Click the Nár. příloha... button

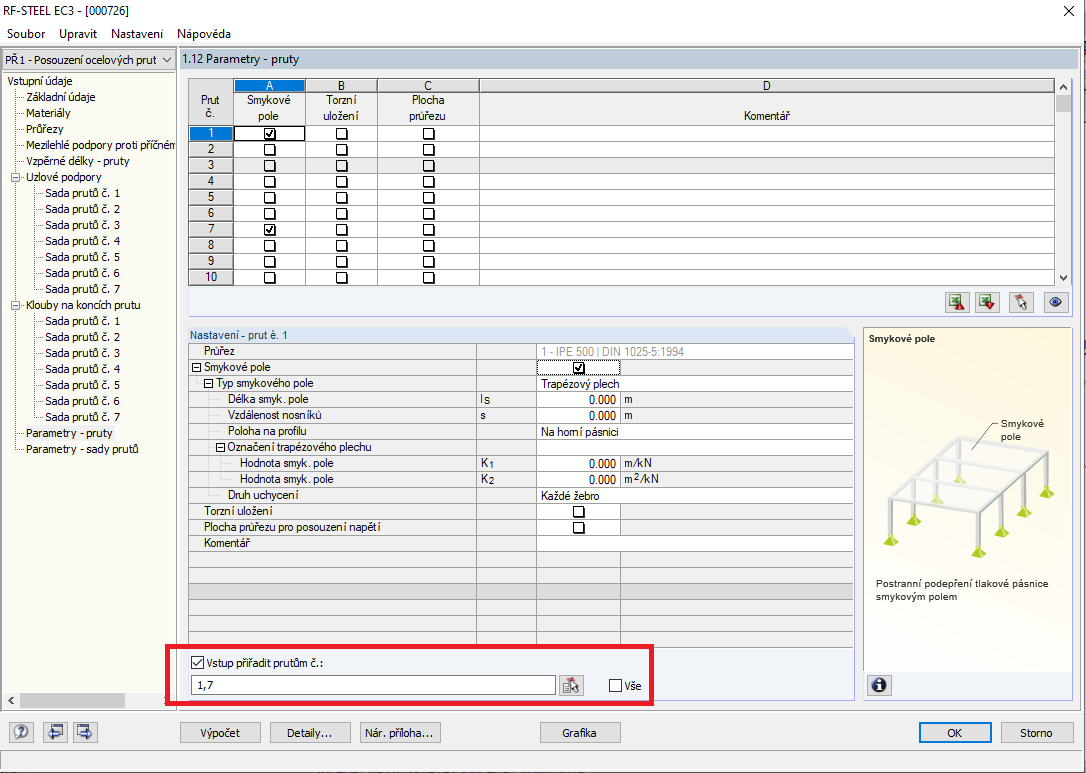[x=400, y=733]
